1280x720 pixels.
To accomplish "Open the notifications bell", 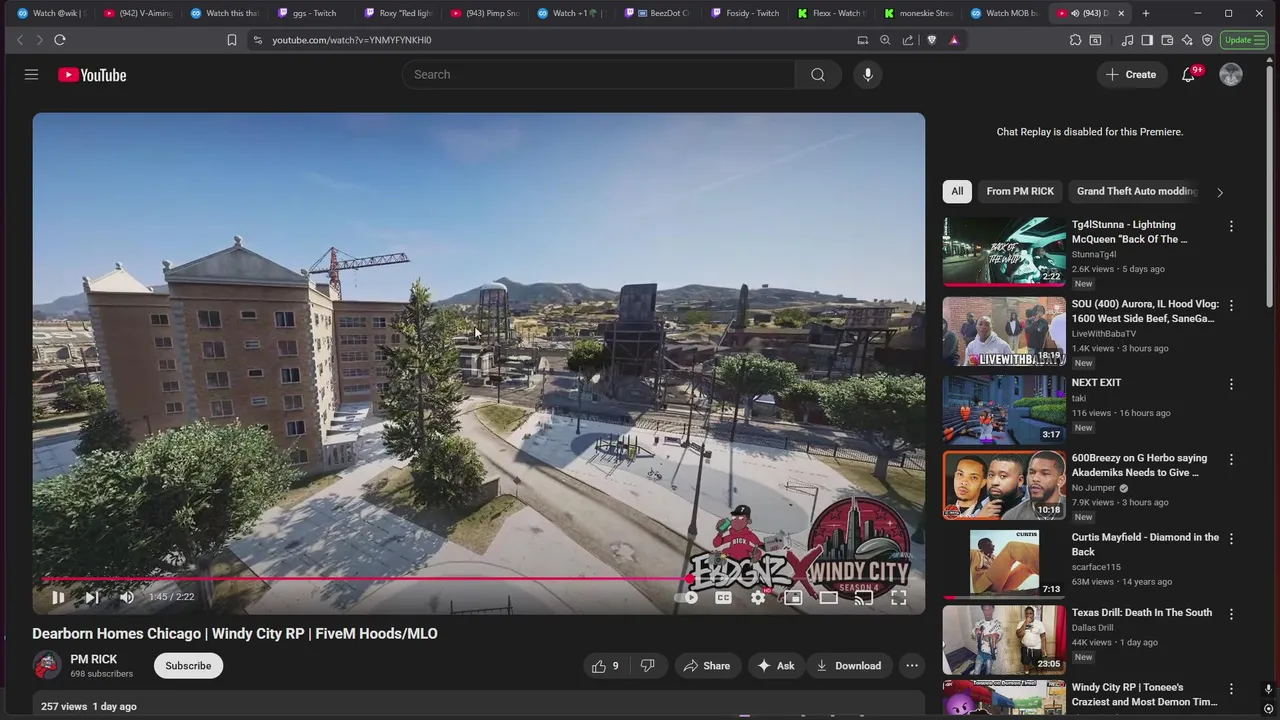I will [x=1188, y=75].
